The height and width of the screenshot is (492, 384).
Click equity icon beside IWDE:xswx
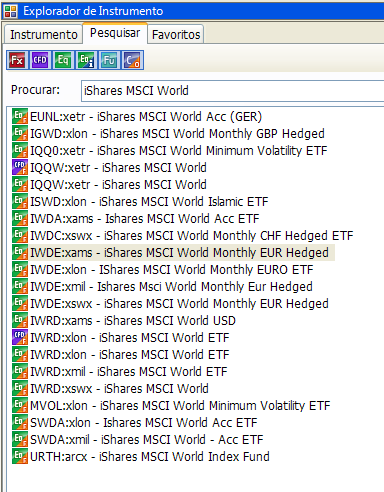(20, 303)
